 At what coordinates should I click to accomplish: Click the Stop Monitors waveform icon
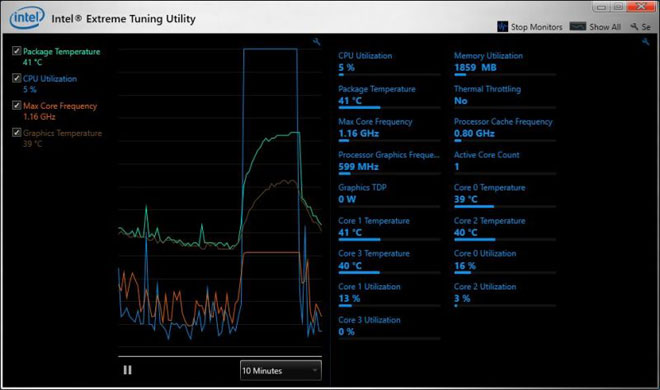[x=502, y=27]
